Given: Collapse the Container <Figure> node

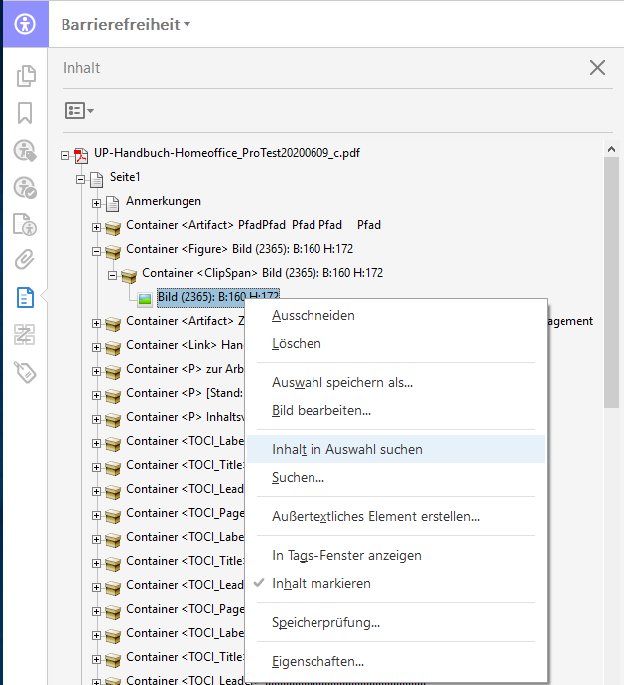Looking at the screenshot, I should (x=97, y=251).
